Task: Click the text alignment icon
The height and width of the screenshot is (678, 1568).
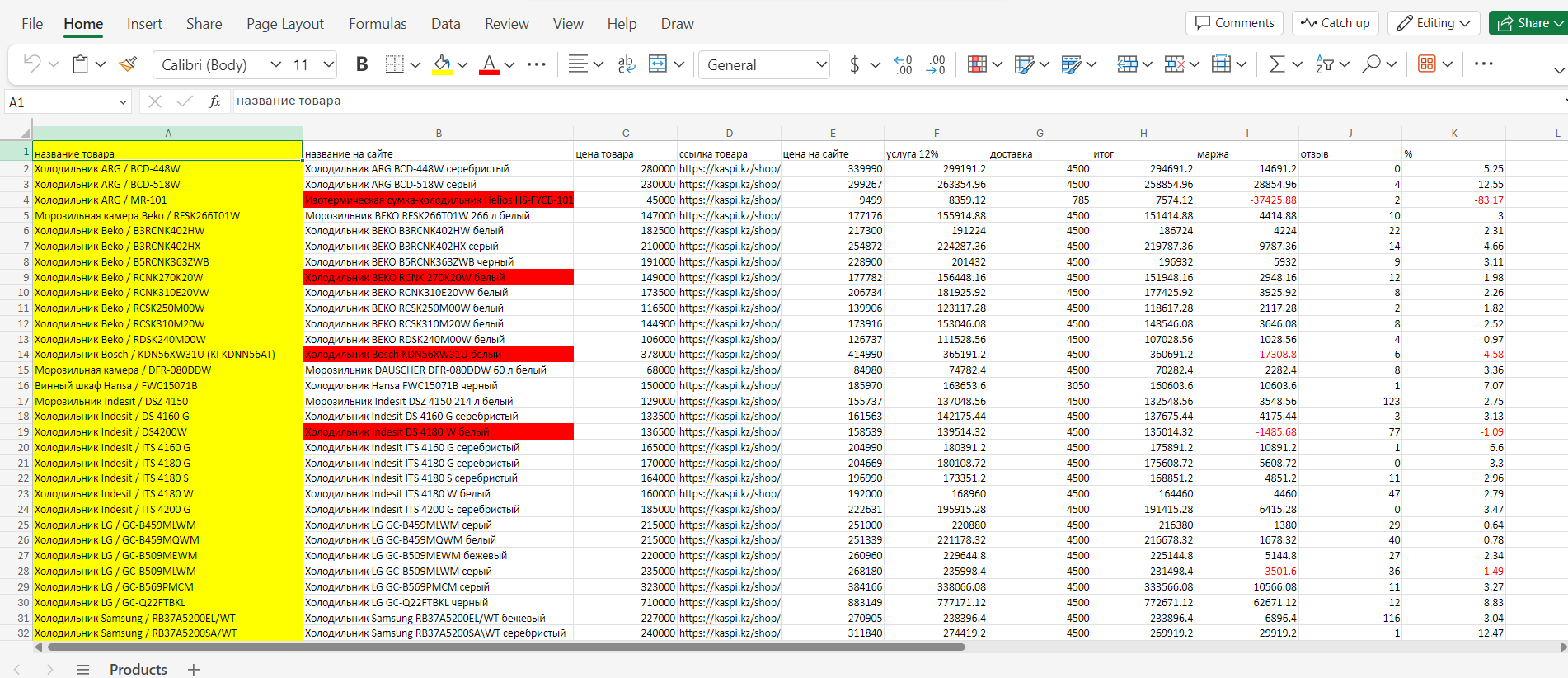Action: (x=578, y=64)
